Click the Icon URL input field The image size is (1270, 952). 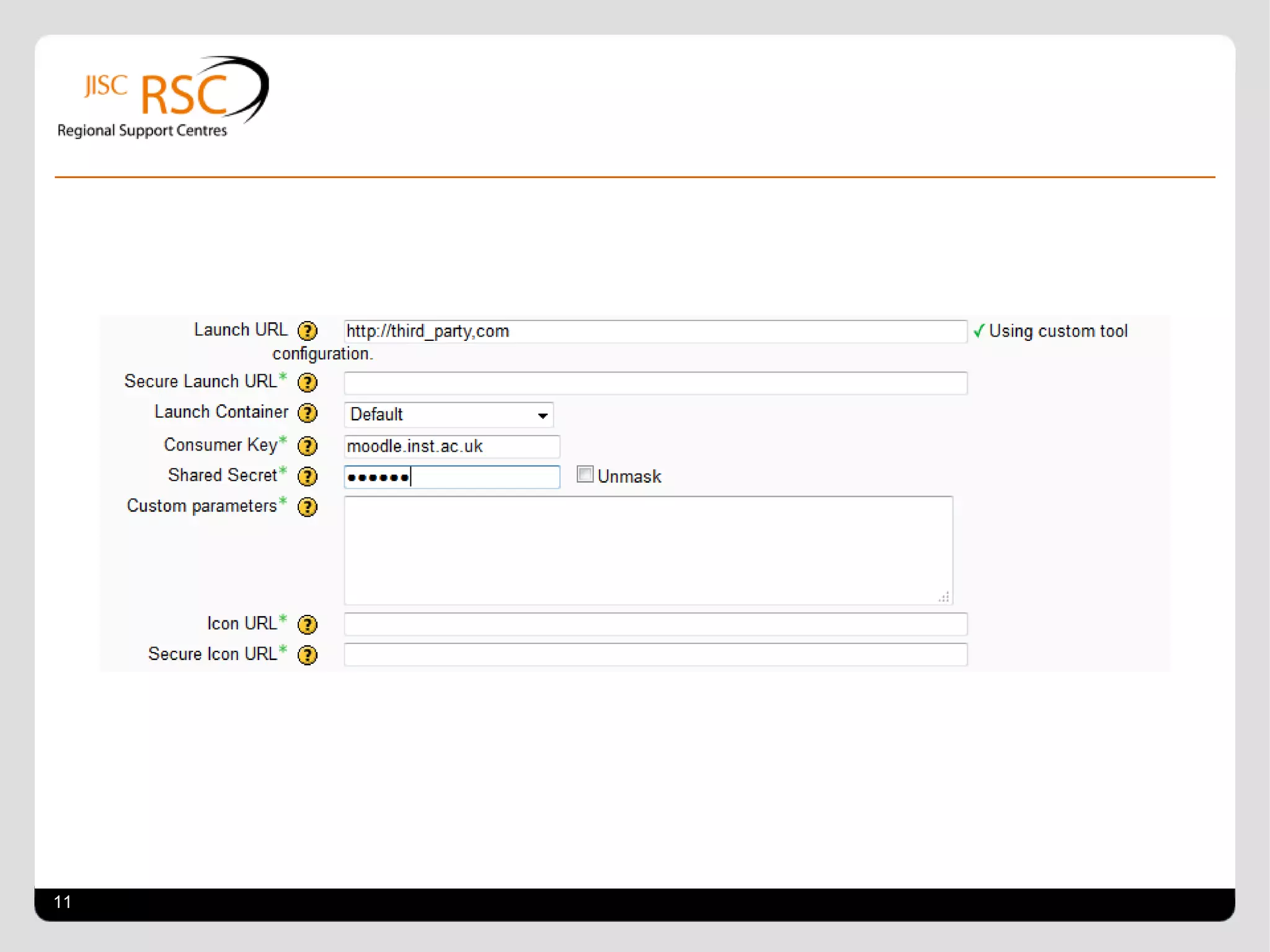coord(655,624)
